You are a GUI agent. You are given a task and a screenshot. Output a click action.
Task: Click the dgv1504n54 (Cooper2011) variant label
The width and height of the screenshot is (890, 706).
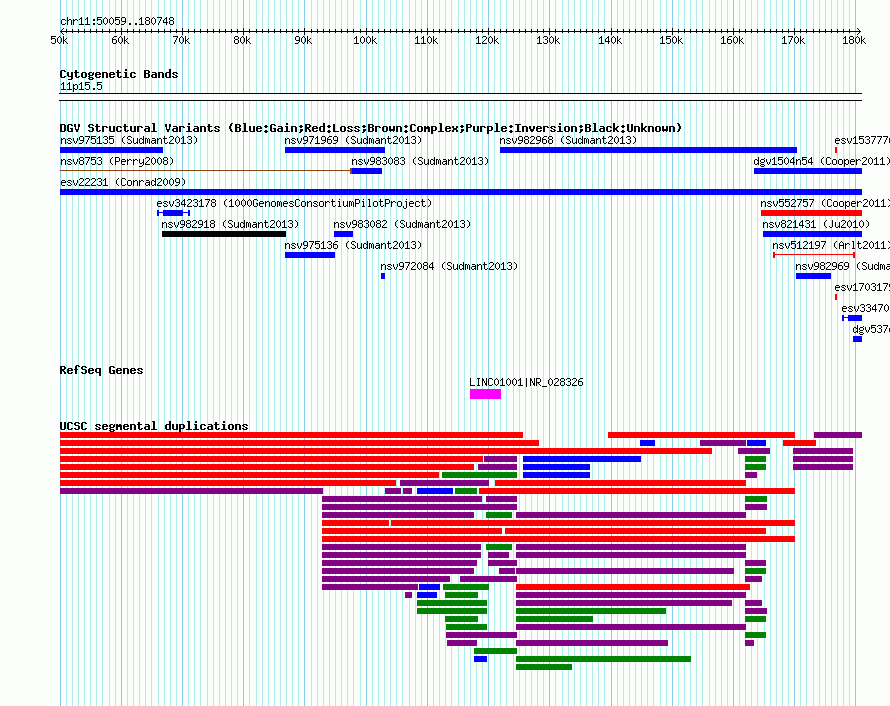820,161
